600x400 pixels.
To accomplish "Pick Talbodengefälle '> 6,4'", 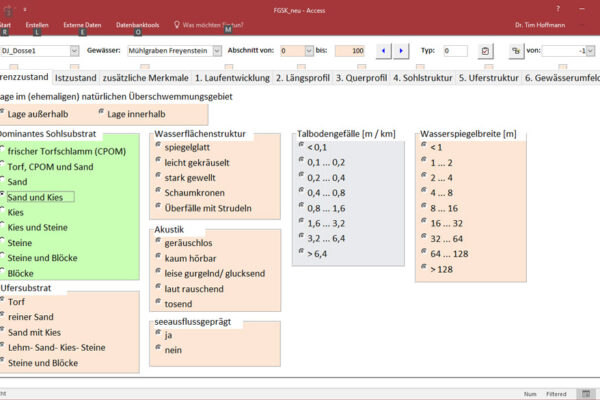I will click(313, 254).
